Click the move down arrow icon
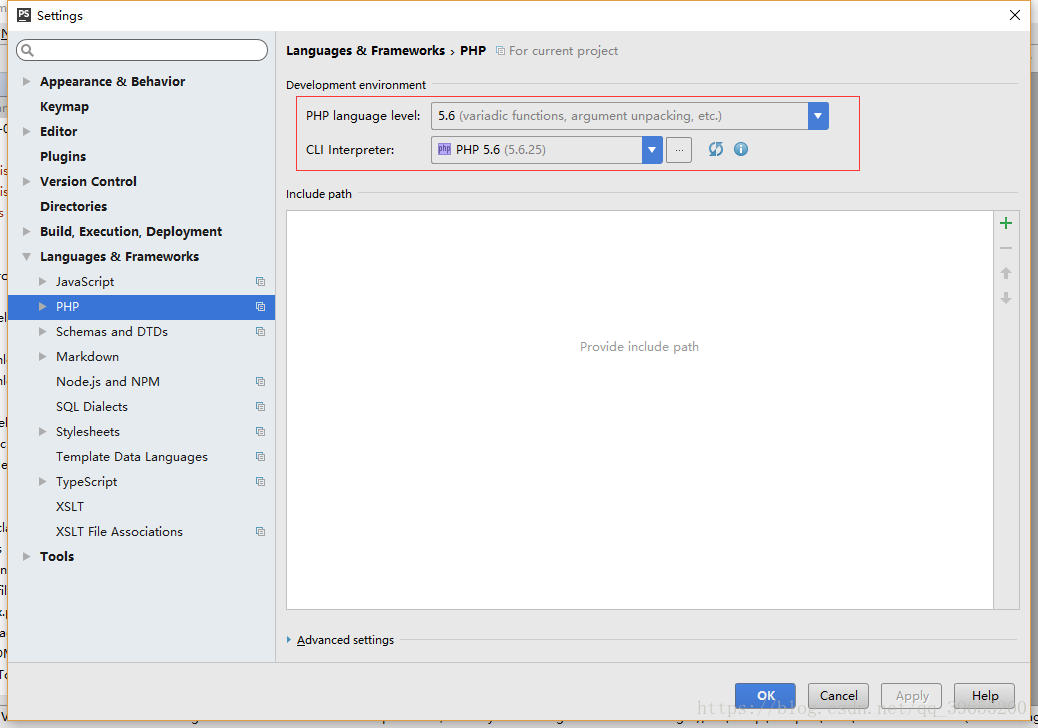Screen dimensions: 1038x728 [1006, 298]
